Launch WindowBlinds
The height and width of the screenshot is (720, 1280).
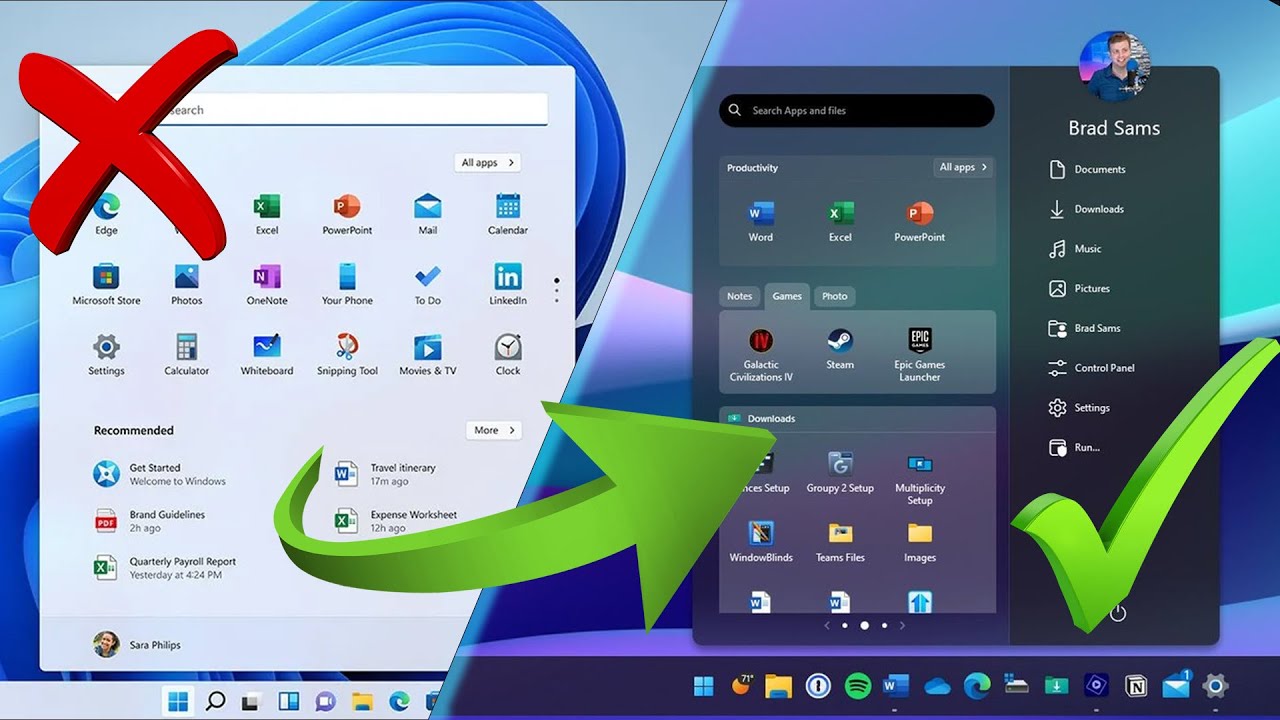[761, 541]
